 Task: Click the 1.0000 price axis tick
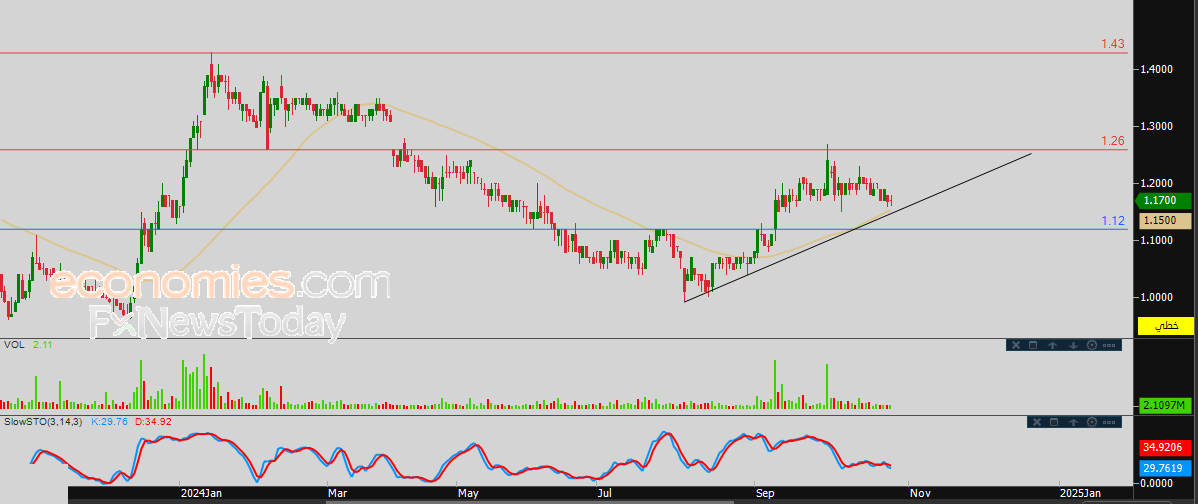[1158, 297]
